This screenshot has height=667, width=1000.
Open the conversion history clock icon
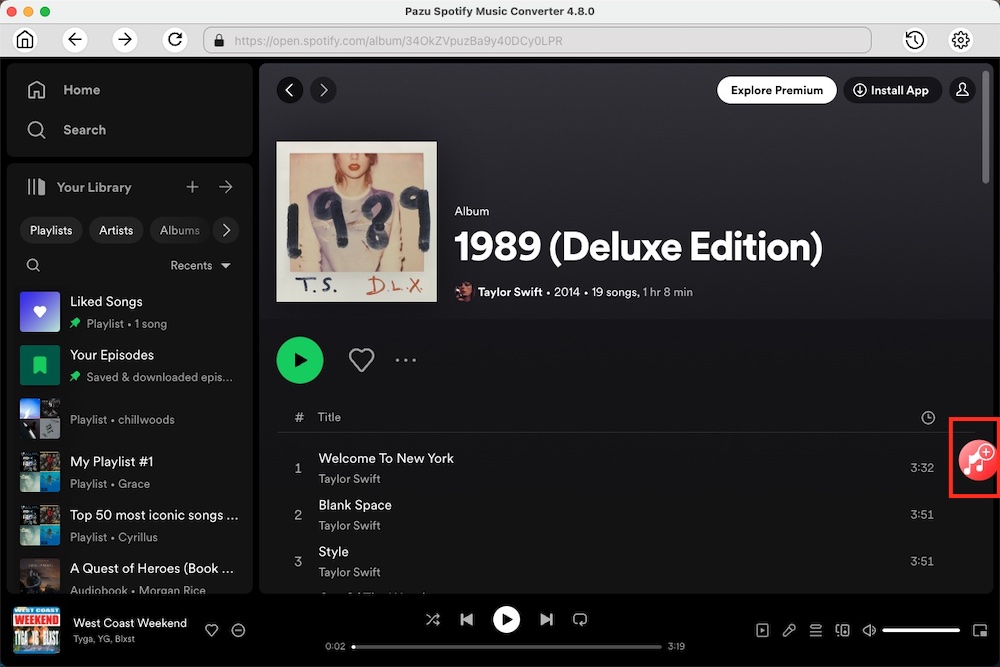coord(914,40)
